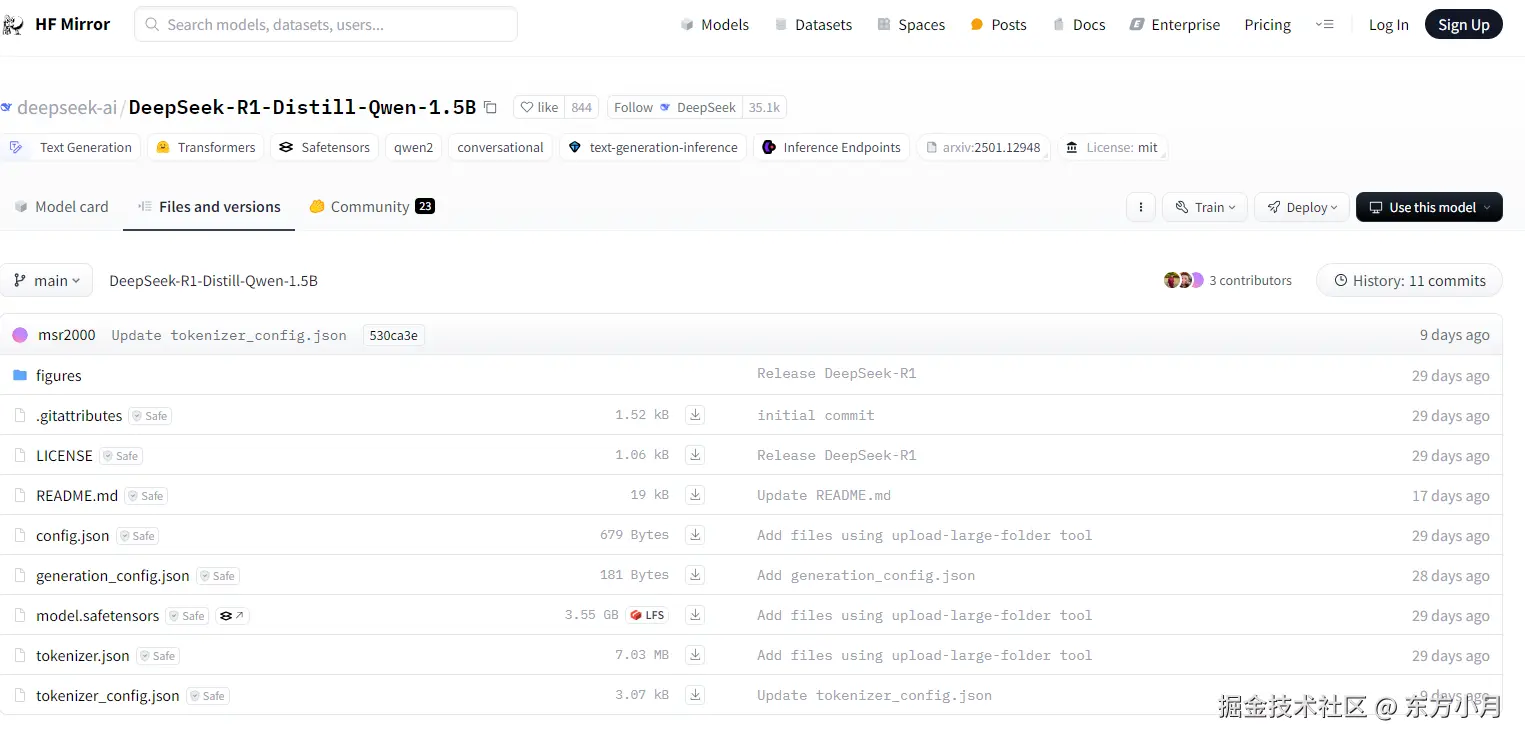
Task: Open arxiv:2501.12948 tag
Action: [983, 147]
